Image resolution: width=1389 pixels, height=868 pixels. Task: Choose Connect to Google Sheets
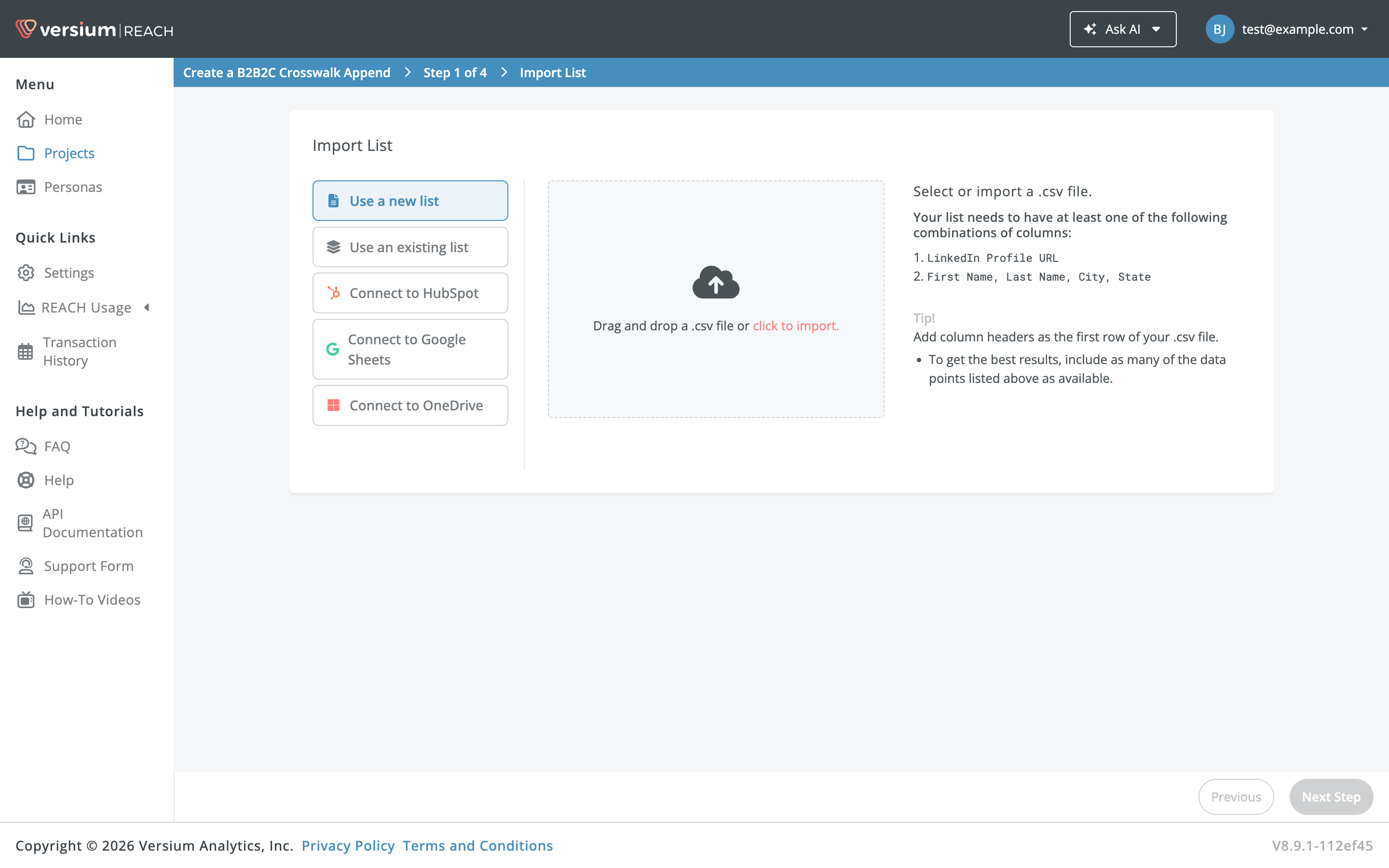[410, 349]
